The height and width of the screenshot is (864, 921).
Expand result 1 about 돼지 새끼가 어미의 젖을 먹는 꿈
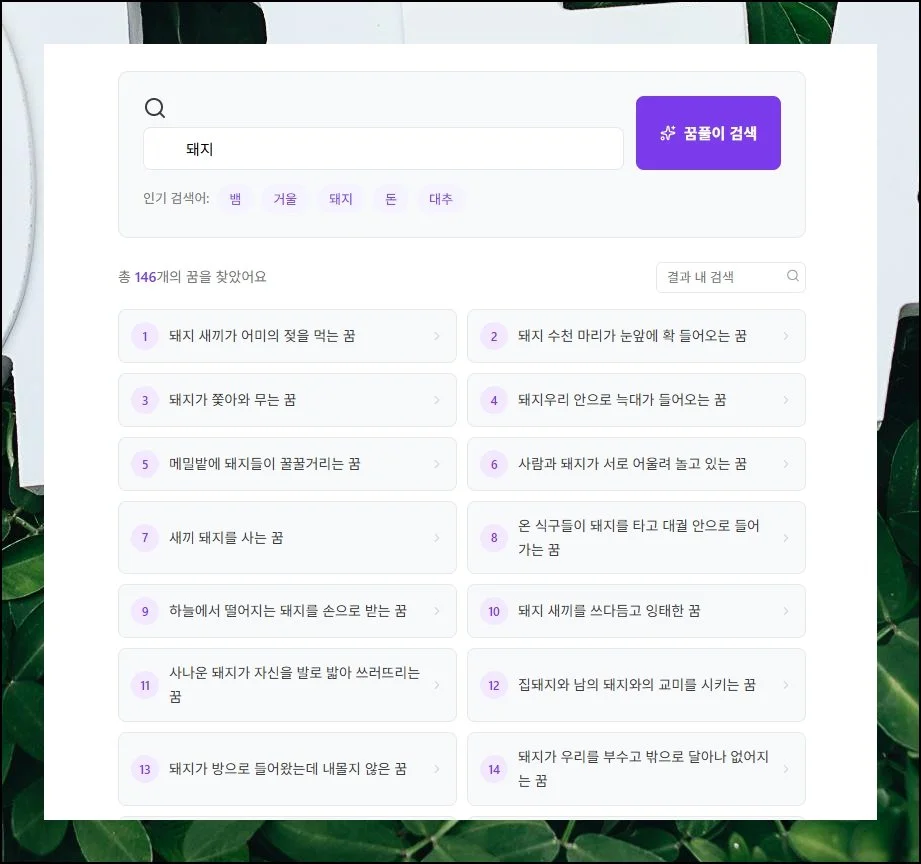tap(287, 336)
